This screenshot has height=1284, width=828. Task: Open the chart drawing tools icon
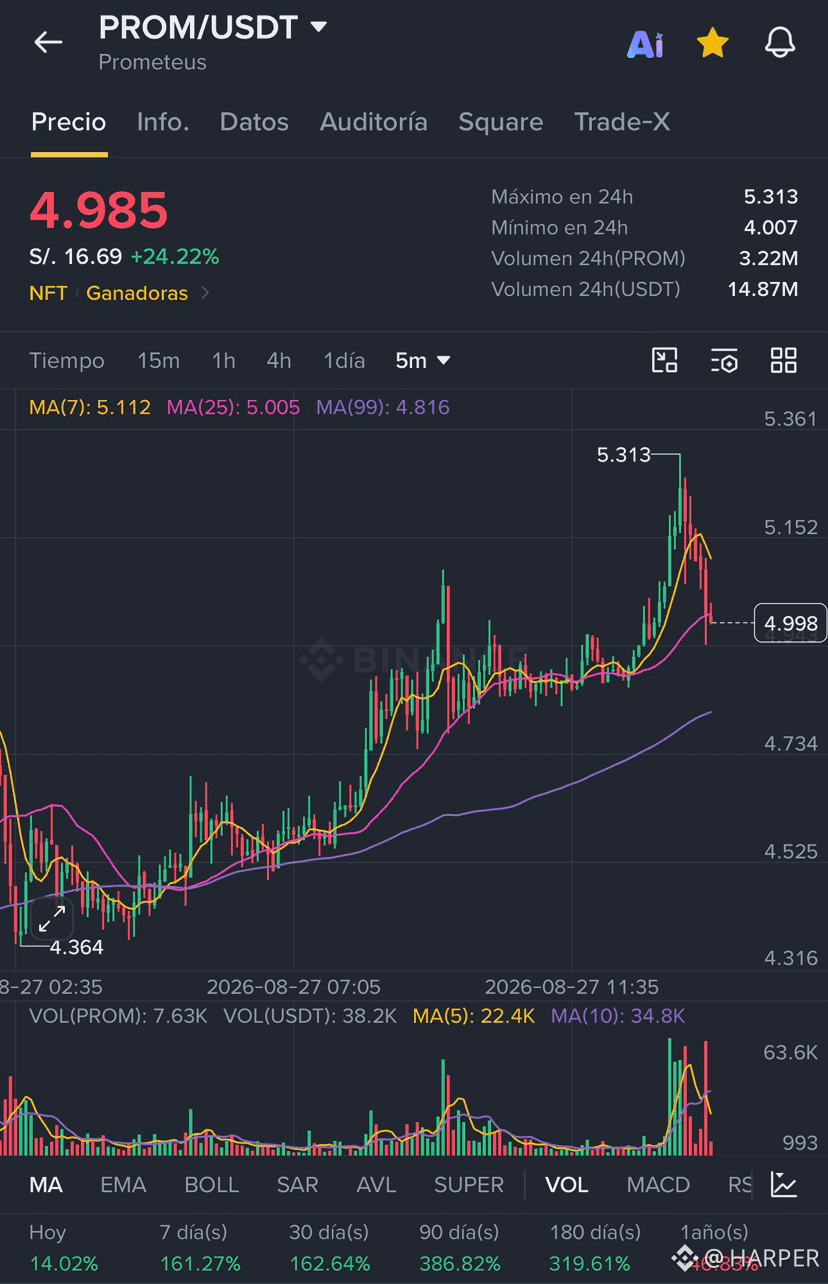[665, 361]
